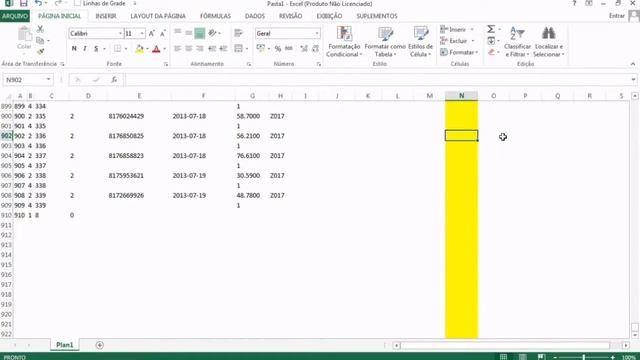Click Formatar in the Células group
The width and height of the screenshot is (640, 360).
pyautogui.click(x=459, y=52)
